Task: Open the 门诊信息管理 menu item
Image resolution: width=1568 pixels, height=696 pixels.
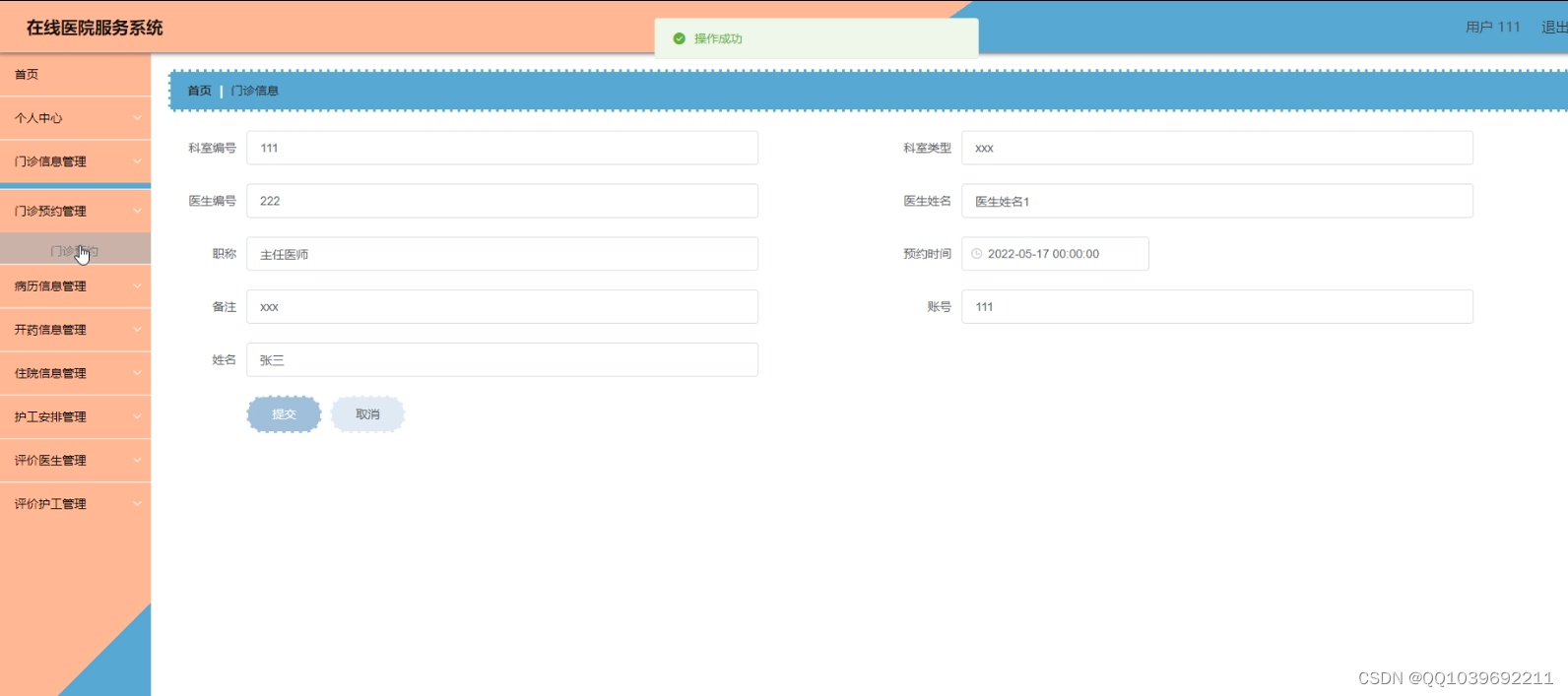Action: click(75, 161)
